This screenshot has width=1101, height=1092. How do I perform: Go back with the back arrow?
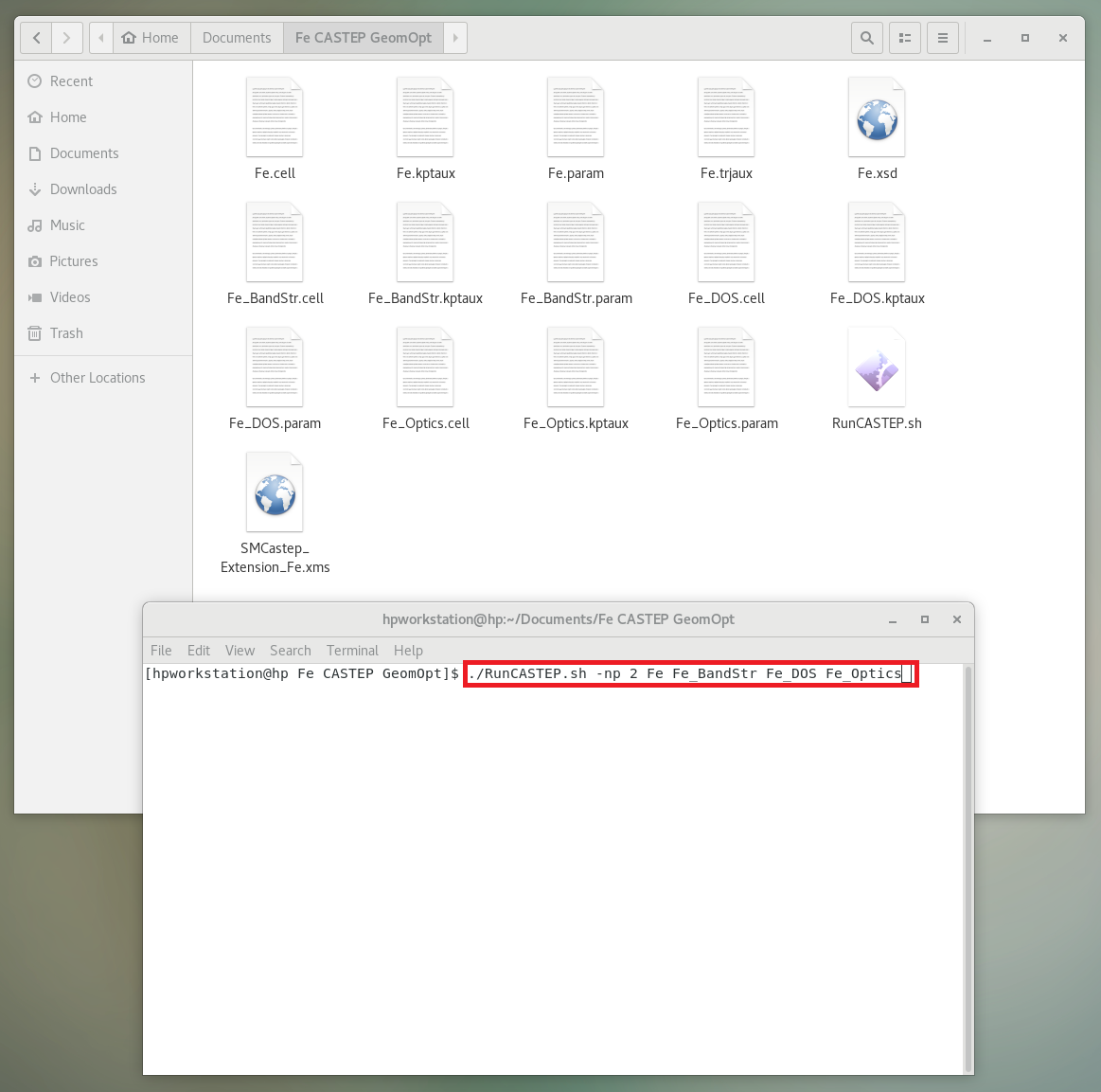tap(37, 38)
